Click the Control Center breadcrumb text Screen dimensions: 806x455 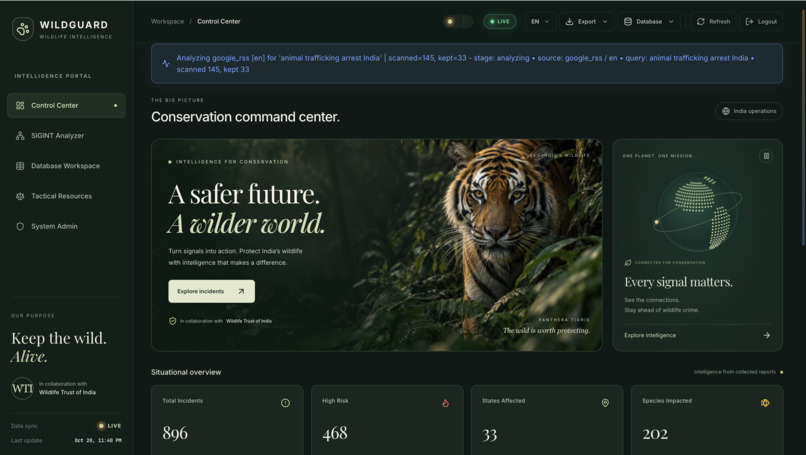click(218, 22)
